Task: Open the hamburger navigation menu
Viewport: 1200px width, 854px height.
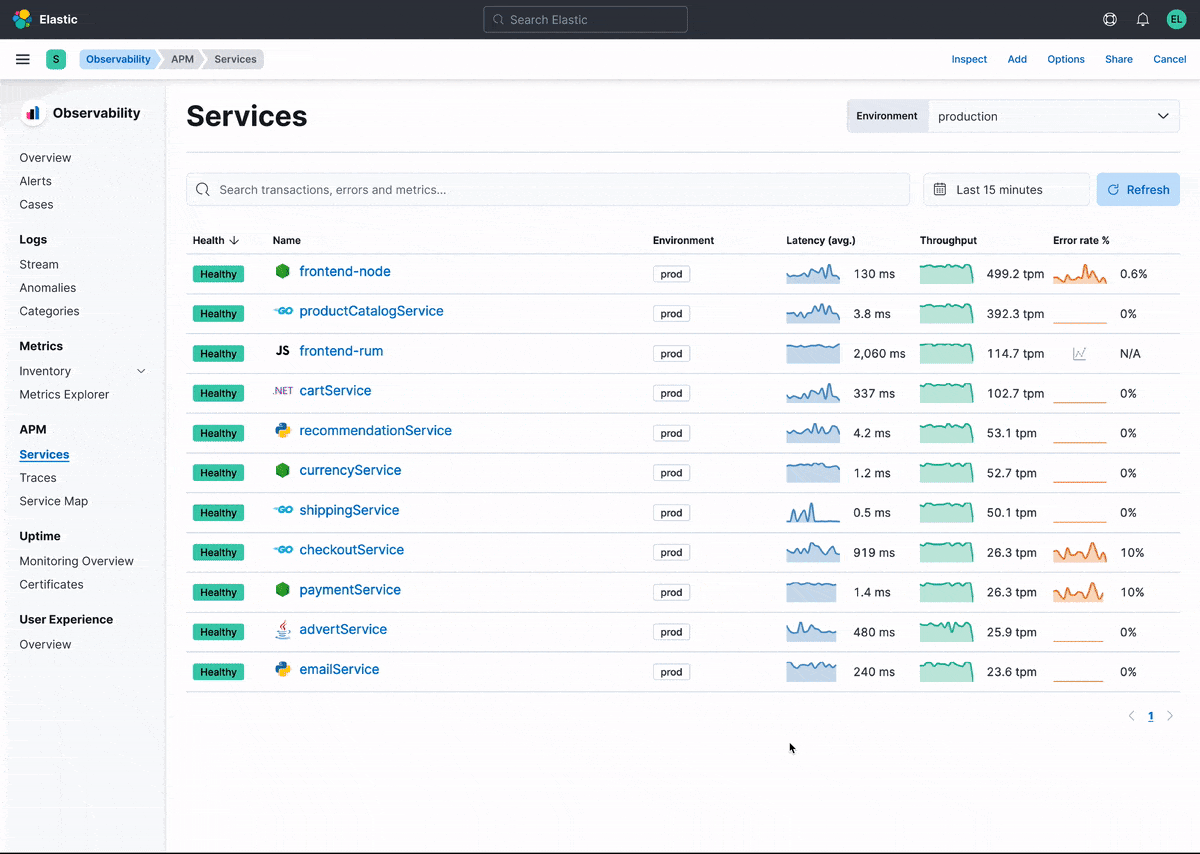Action: click(22, 59)
